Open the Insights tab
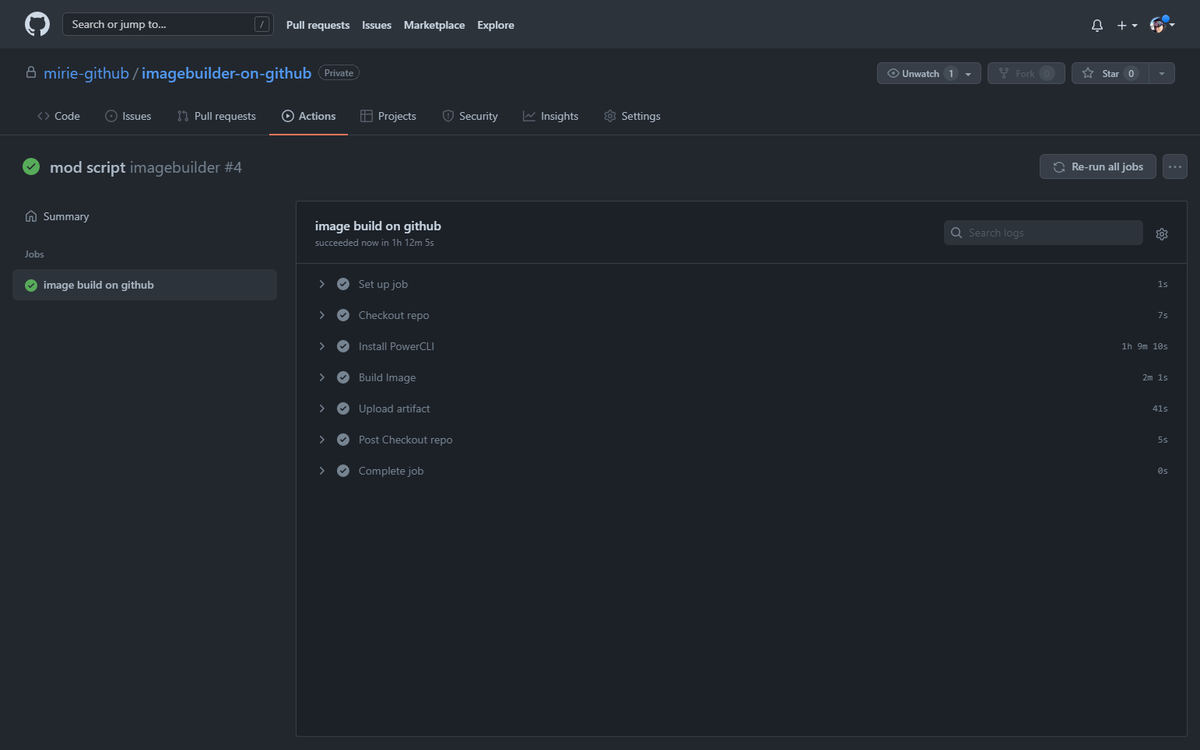The width and height of the screenshot is (1200, 750). 550,116
